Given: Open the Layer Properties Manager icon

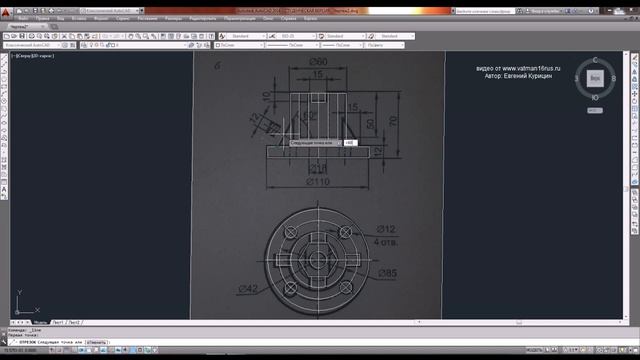Looking at the screenshot, I should pyautogui.click(x=84, y=45).
